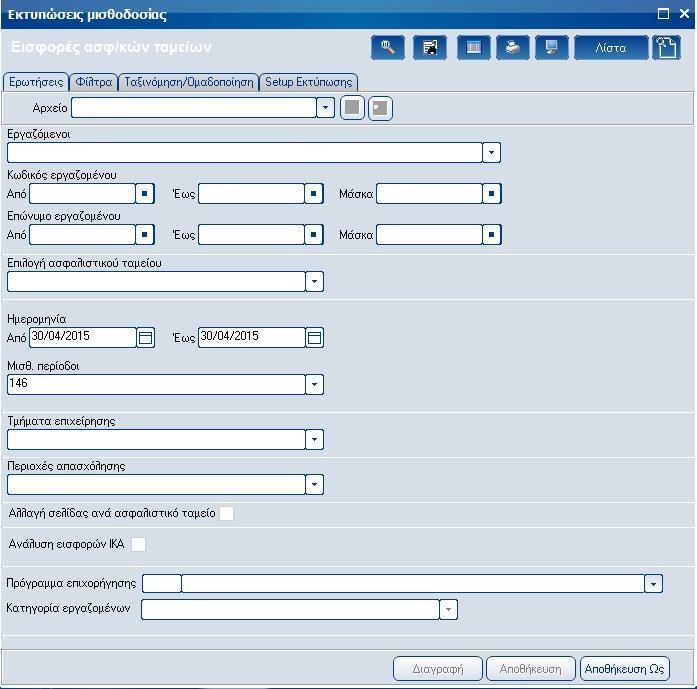Click the second gray square button next to Αρχείο

(x=380, y=108)
